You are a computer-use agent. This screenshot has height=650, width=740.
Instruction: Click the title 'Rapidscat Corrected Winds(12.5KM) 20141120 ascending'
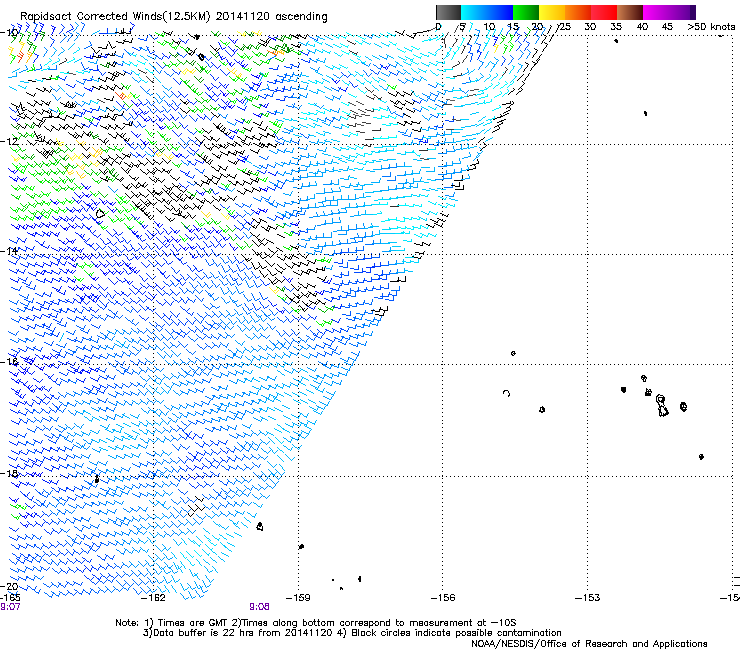(174, 17)
